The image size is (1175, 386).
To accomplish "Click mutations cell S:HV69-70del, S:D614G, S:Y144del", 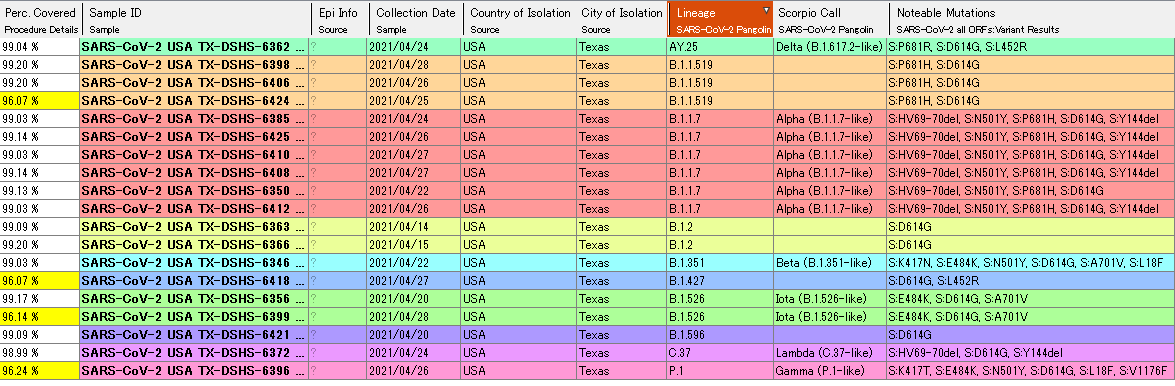I will click(1030, 352).
